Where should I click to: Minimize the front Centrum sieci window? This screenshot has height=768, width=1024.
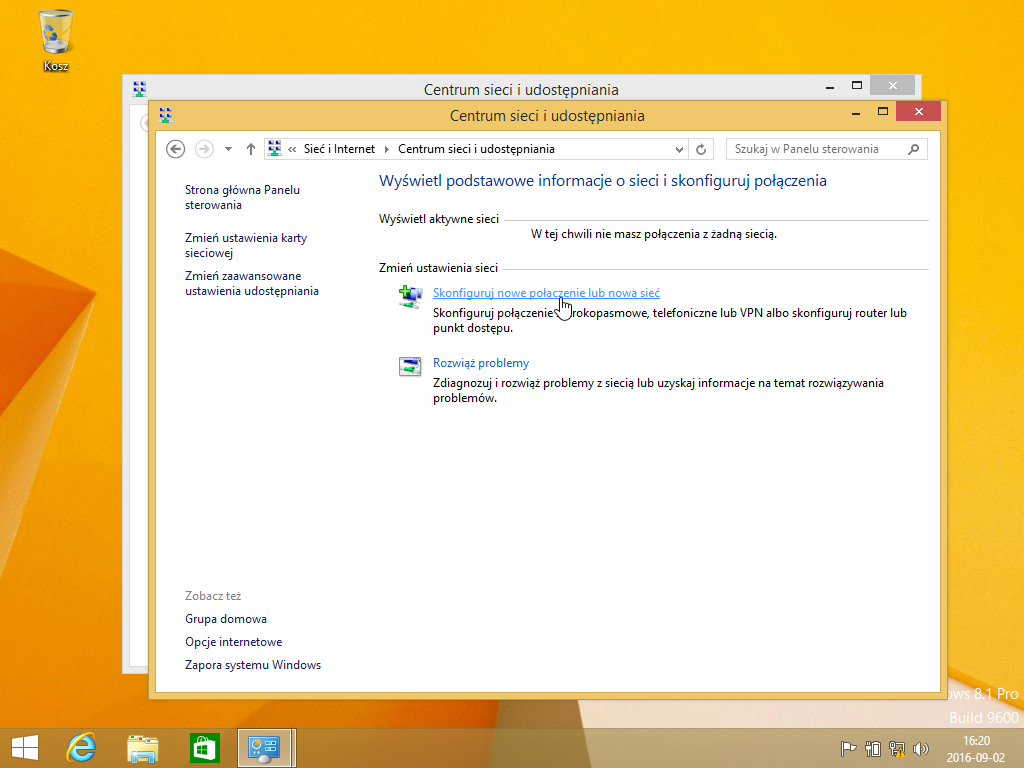click(x=856, y=112)
